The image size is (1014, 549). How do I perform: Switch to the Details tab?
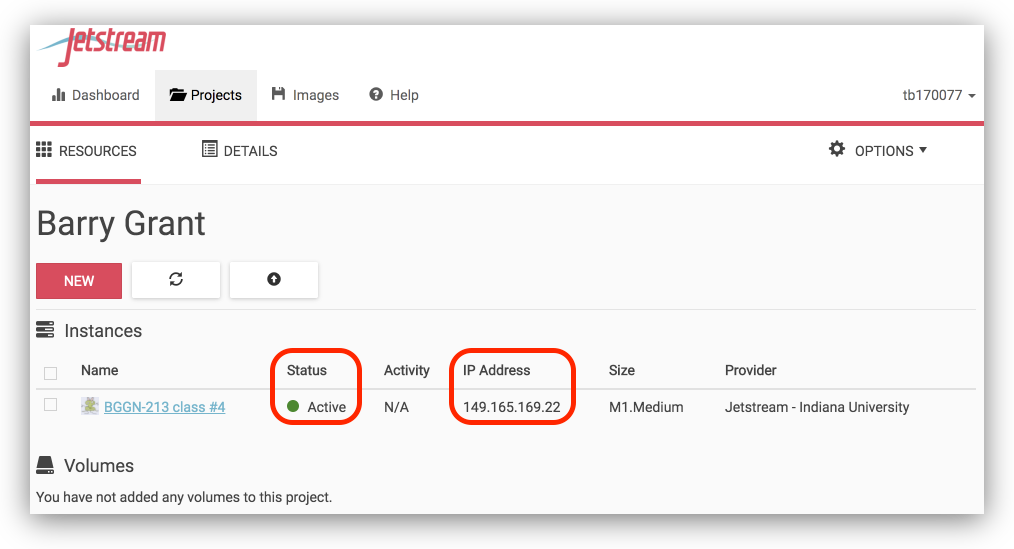pos(240,151)
